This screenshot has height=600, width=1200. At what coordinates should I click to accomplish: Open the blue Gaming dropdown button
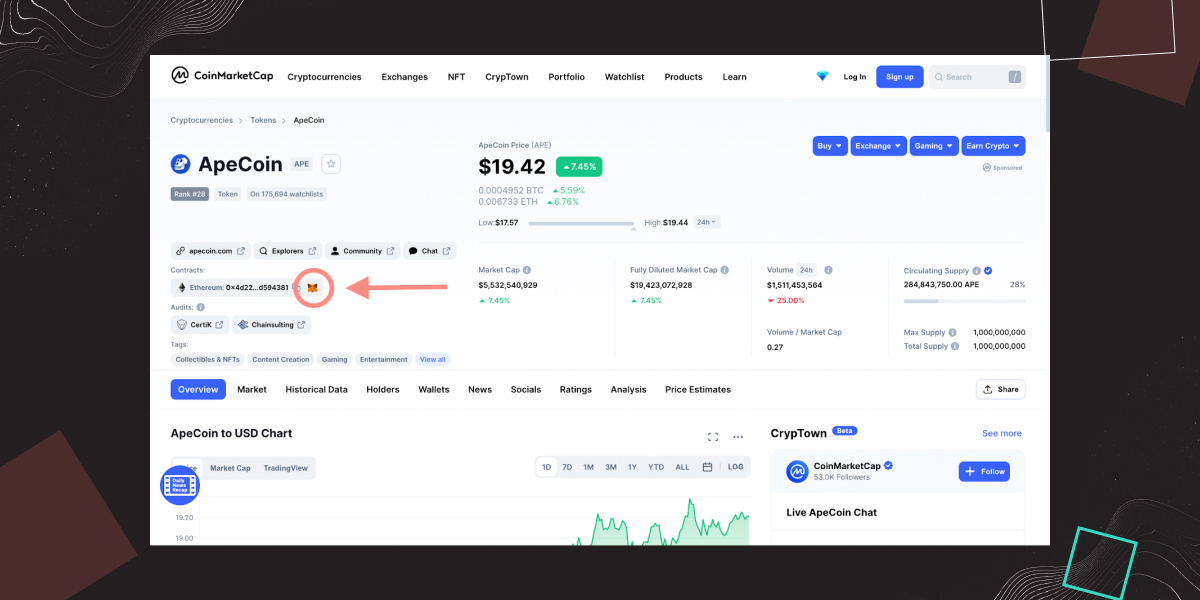(934, 146)
